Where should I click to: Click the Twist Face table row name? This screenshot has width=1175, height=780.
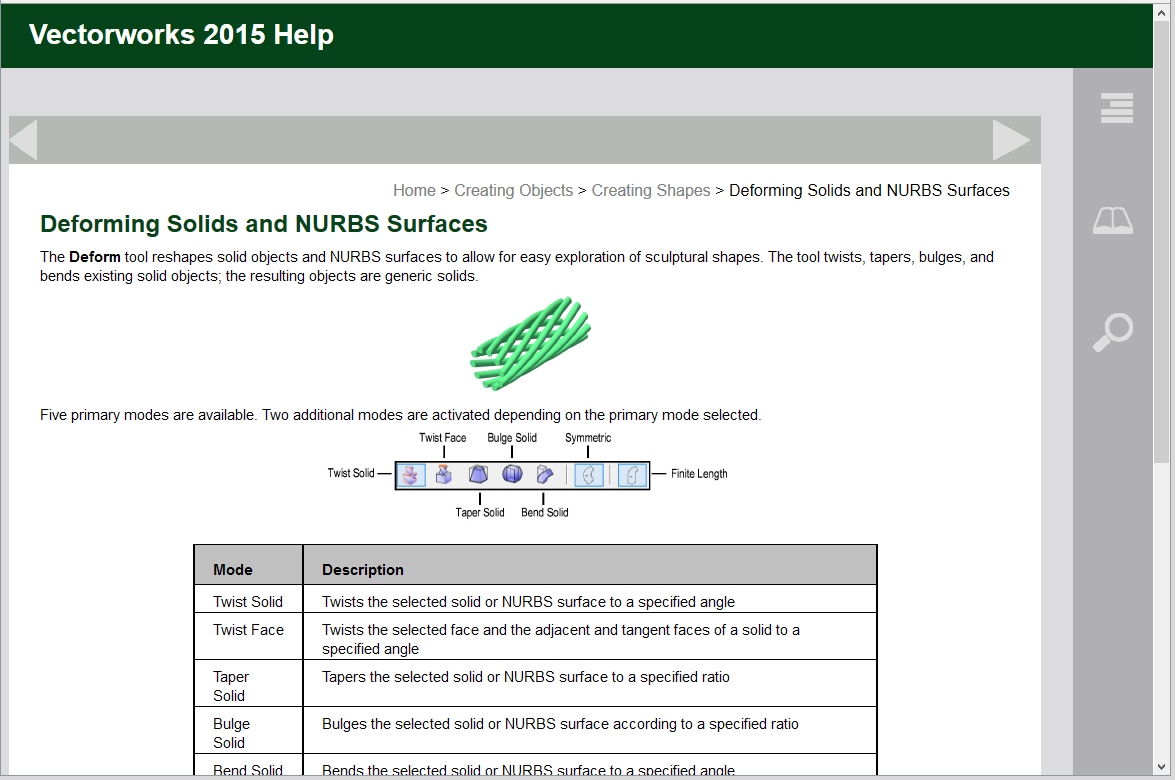[248, 630]
